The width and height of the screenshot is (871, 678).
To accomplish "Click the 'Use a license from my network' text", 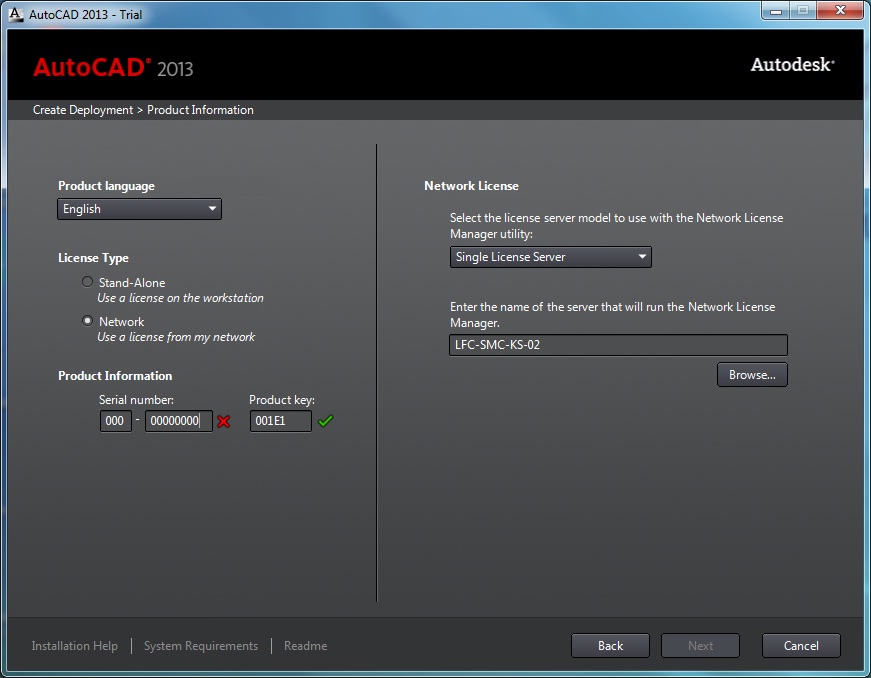I will [x=176, y=337].
